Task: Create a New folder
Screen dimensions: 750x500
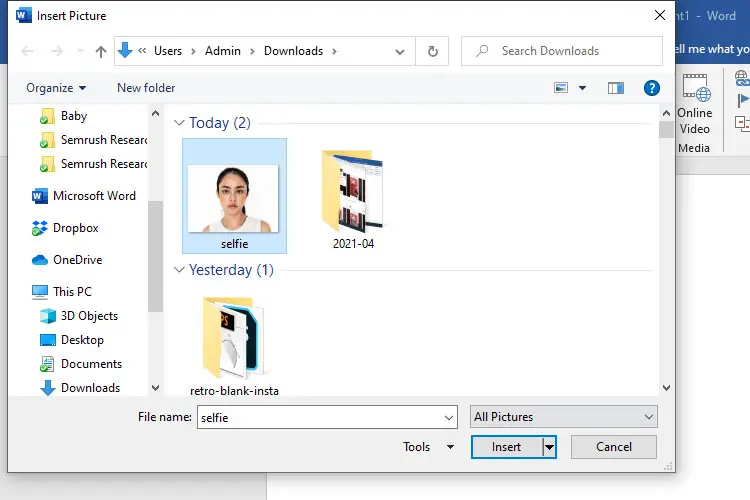Action: coord(146,88)
